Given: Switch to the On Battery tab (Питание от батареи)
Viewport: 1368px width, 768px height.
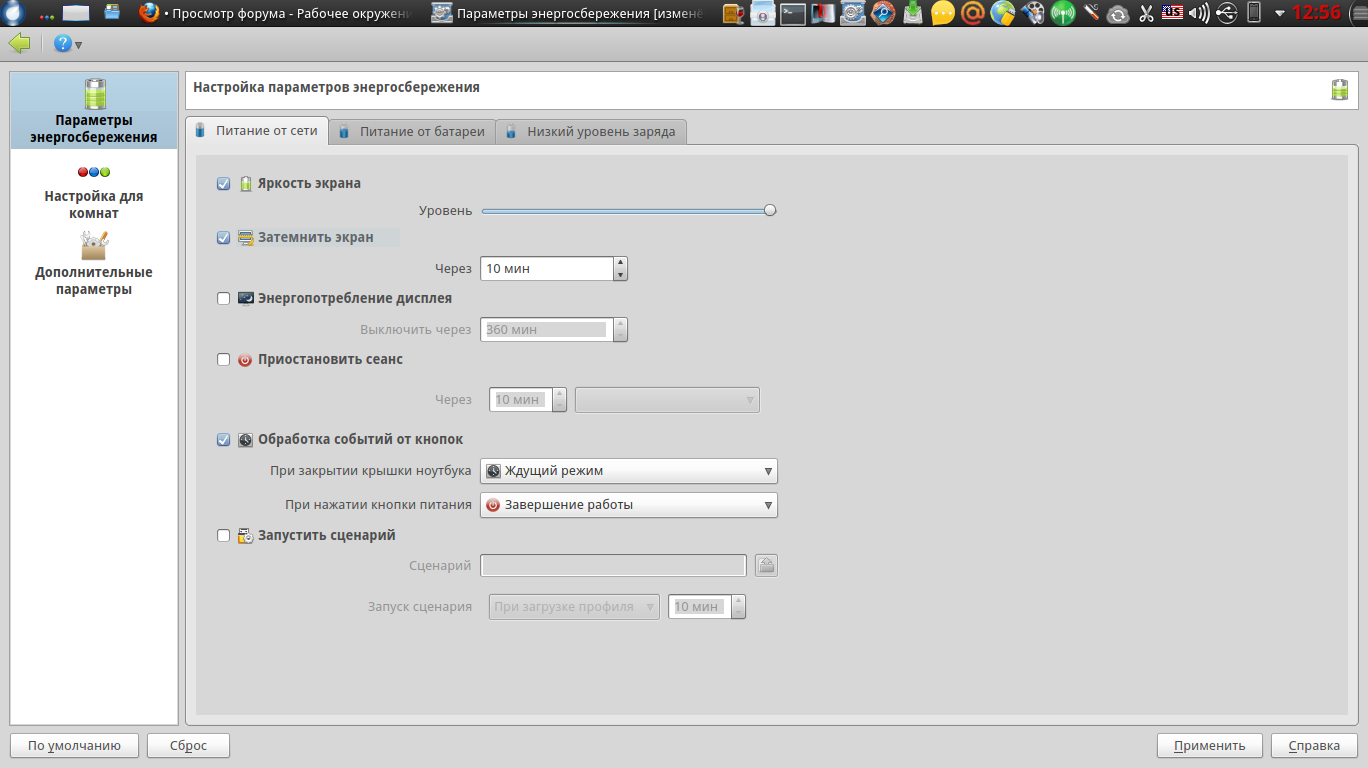Looking at the screenshot, I should [412, 132].
